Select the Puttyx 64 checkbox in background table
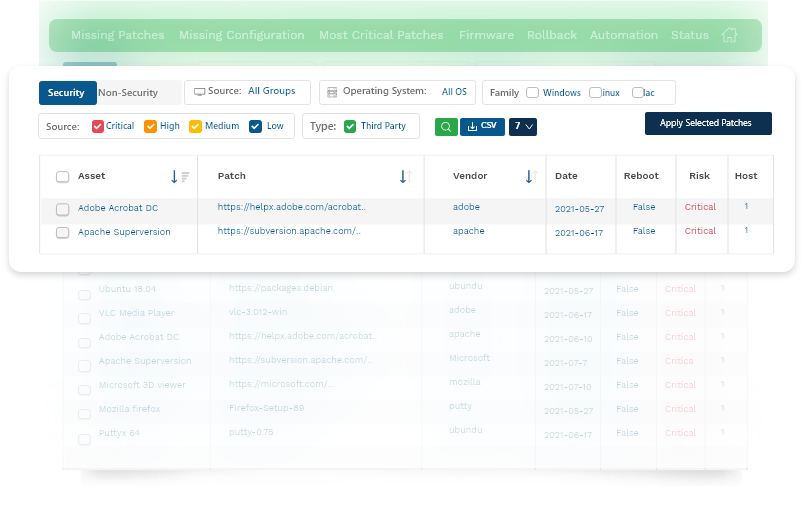The height and width of the screenshot is (510, 804). pyautogui.click(x=85, y=439)
